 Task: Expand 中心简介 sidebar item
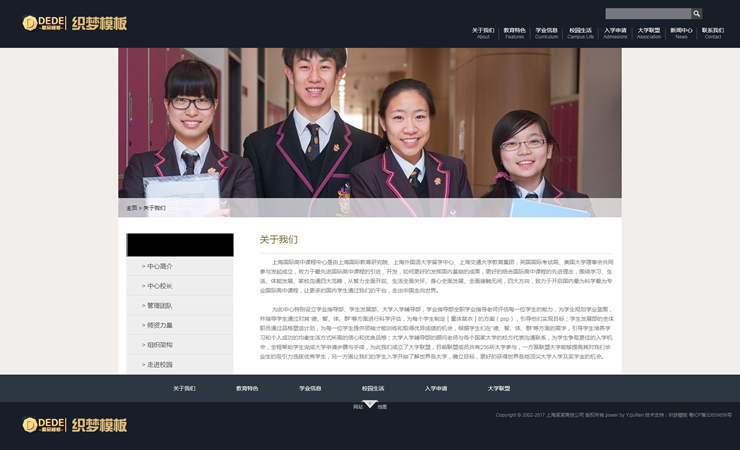tap(159, 266)
